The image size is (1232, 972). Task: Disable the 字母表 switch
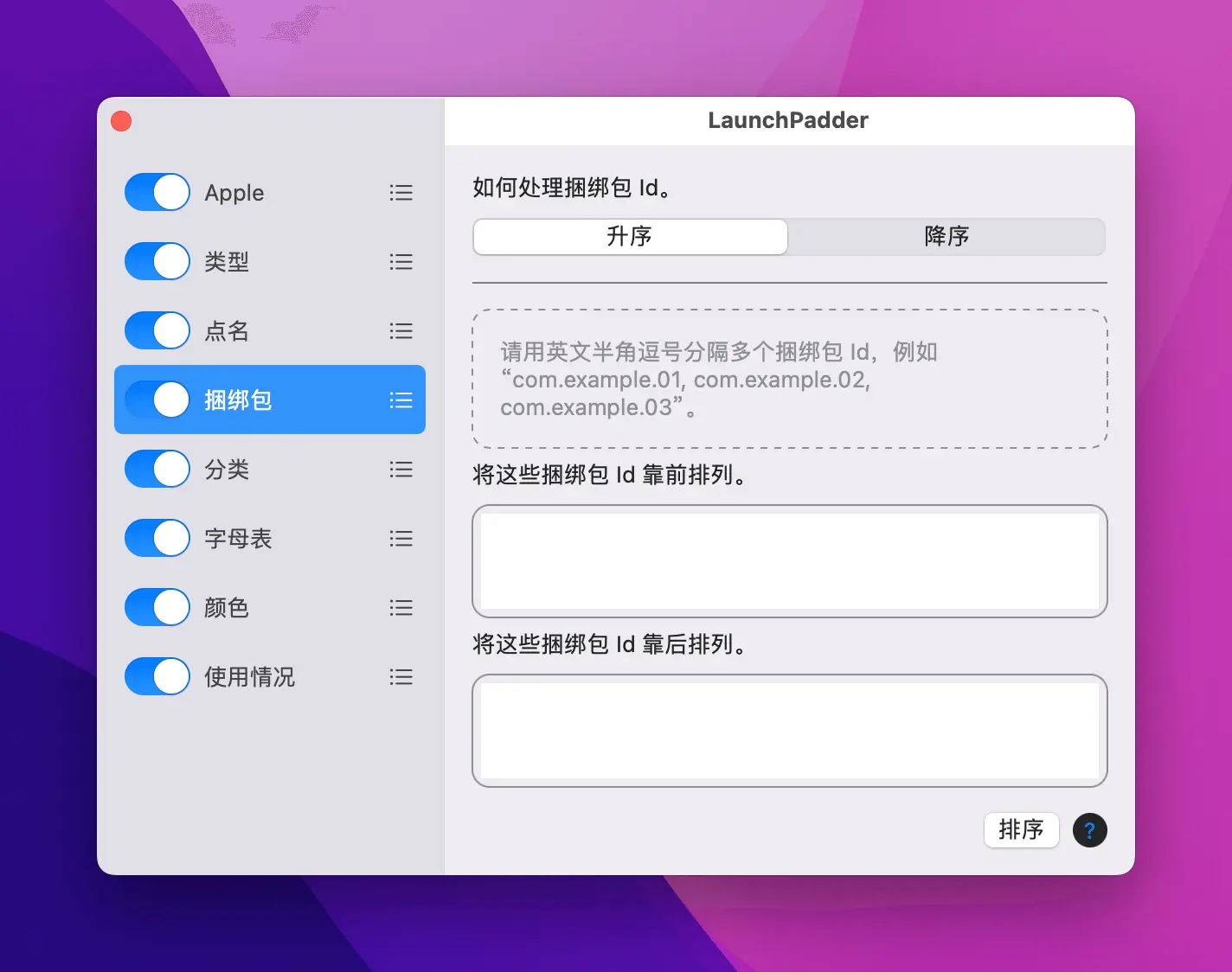click(x=157, y=538)
